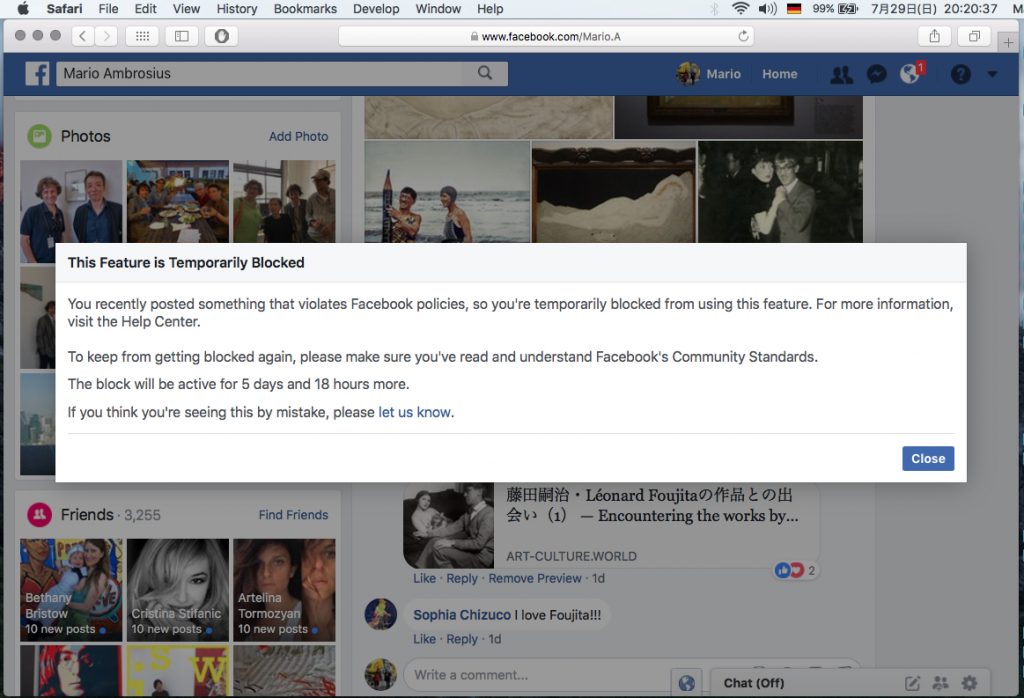1024x698 pixels.
Task: Show all tabs overview icon
Action: coord(974,36)
